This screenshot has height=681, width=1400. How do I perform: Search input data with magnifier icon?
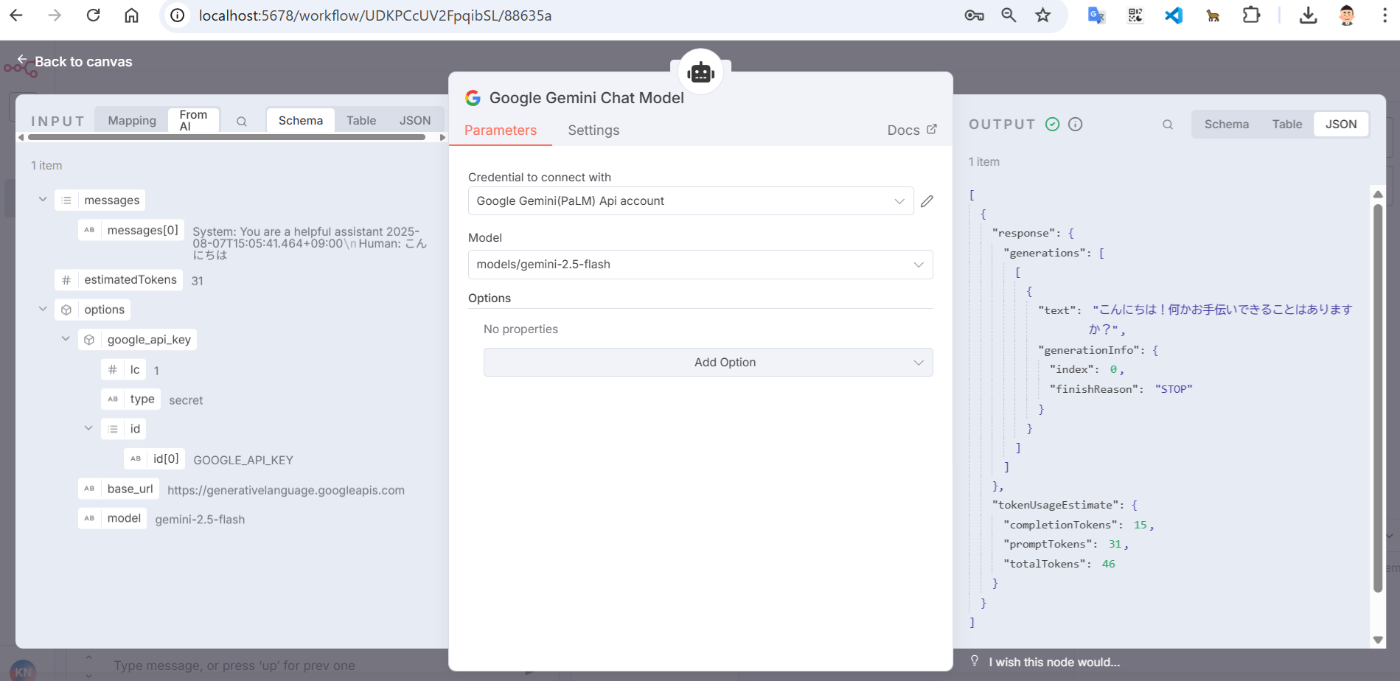click(x=242, y=121)
